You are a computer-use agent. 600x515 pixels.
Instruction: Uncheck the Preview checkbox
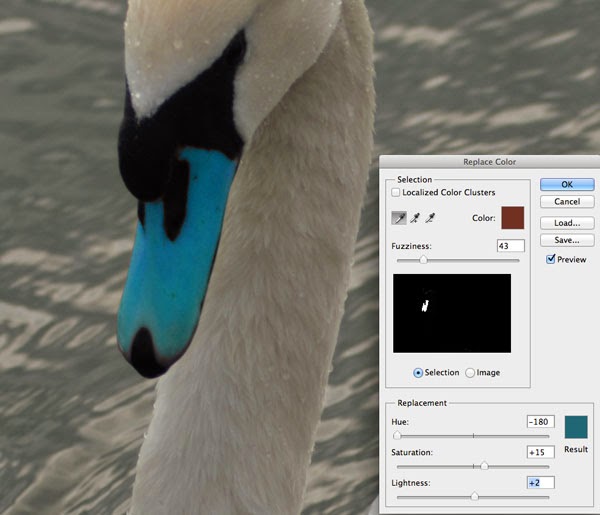point(551,259)
